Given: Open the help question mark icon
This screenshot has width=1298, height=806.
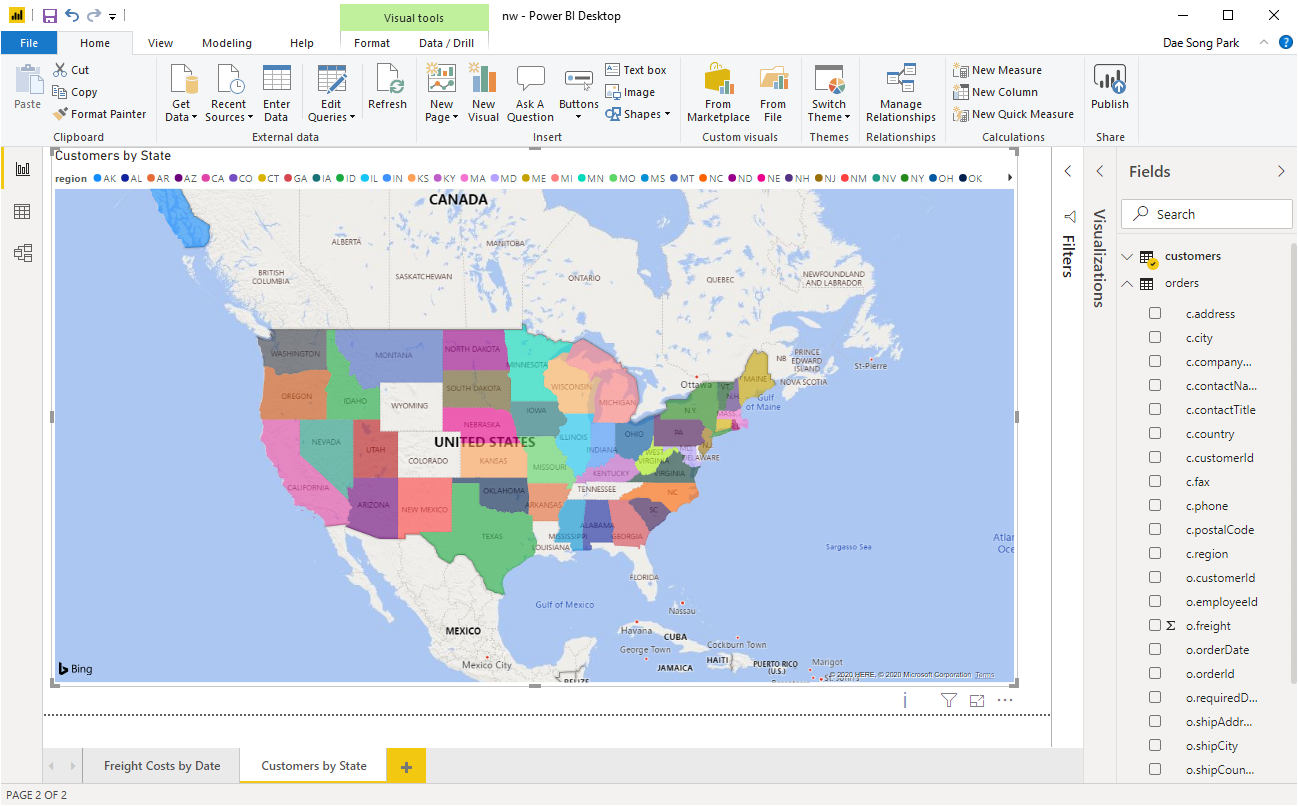Looking at the screenshot, I should click(1286, 43).
